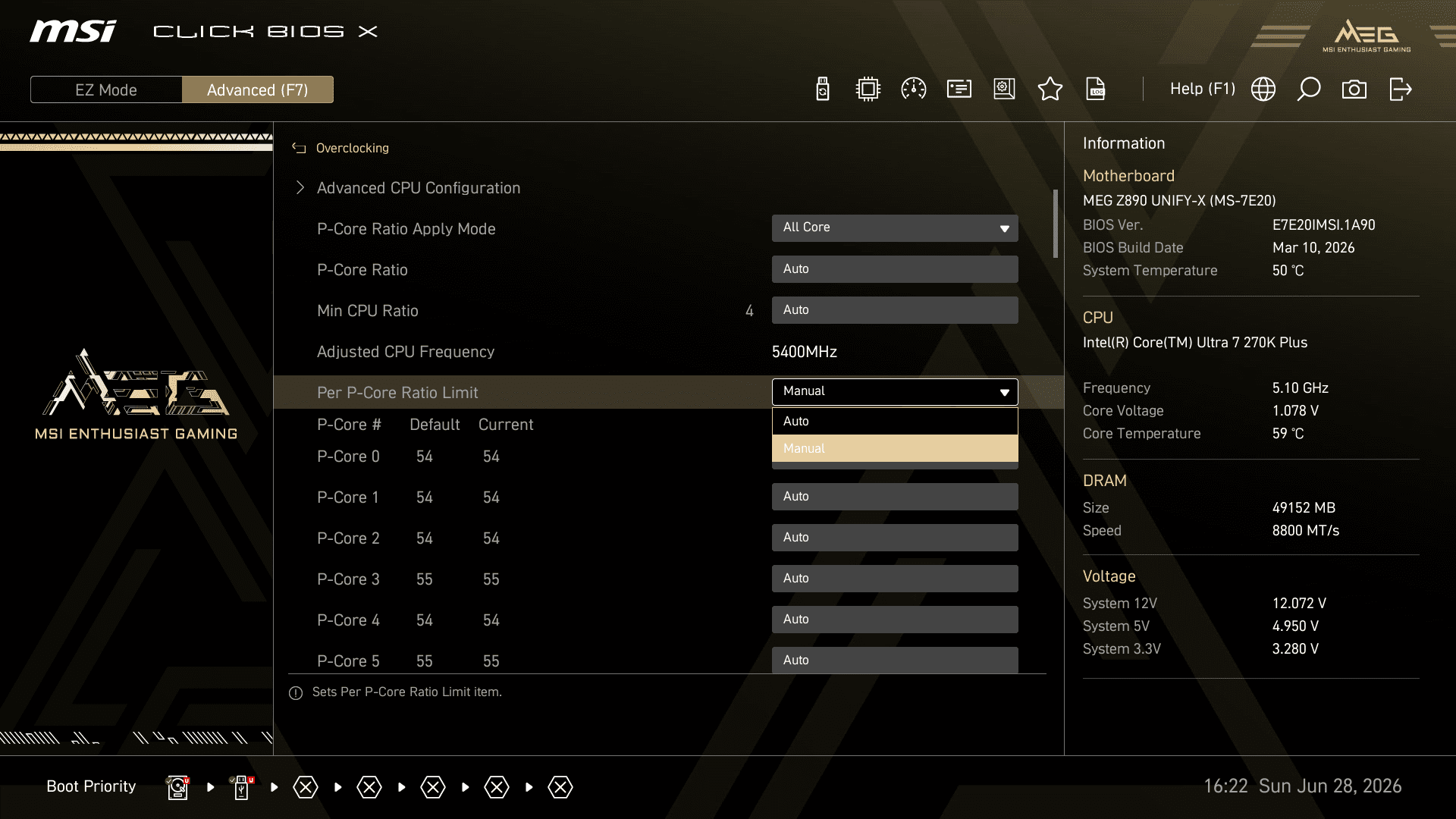This screenshot has height=819, width=1456.
Task: Open Help (F1)
Action: point(1203,89)
